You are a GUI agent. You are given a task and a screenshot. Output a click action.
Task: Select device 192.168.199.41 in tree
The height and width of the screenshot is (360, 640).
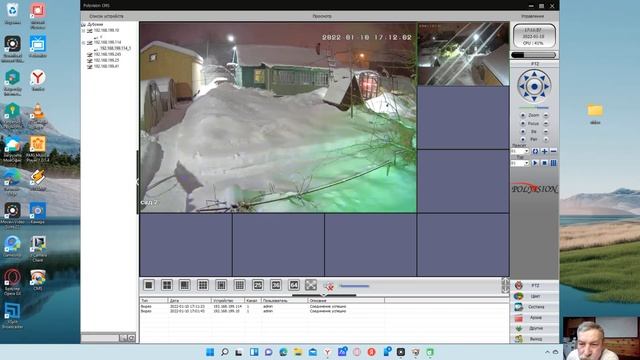tap(106, 66)
